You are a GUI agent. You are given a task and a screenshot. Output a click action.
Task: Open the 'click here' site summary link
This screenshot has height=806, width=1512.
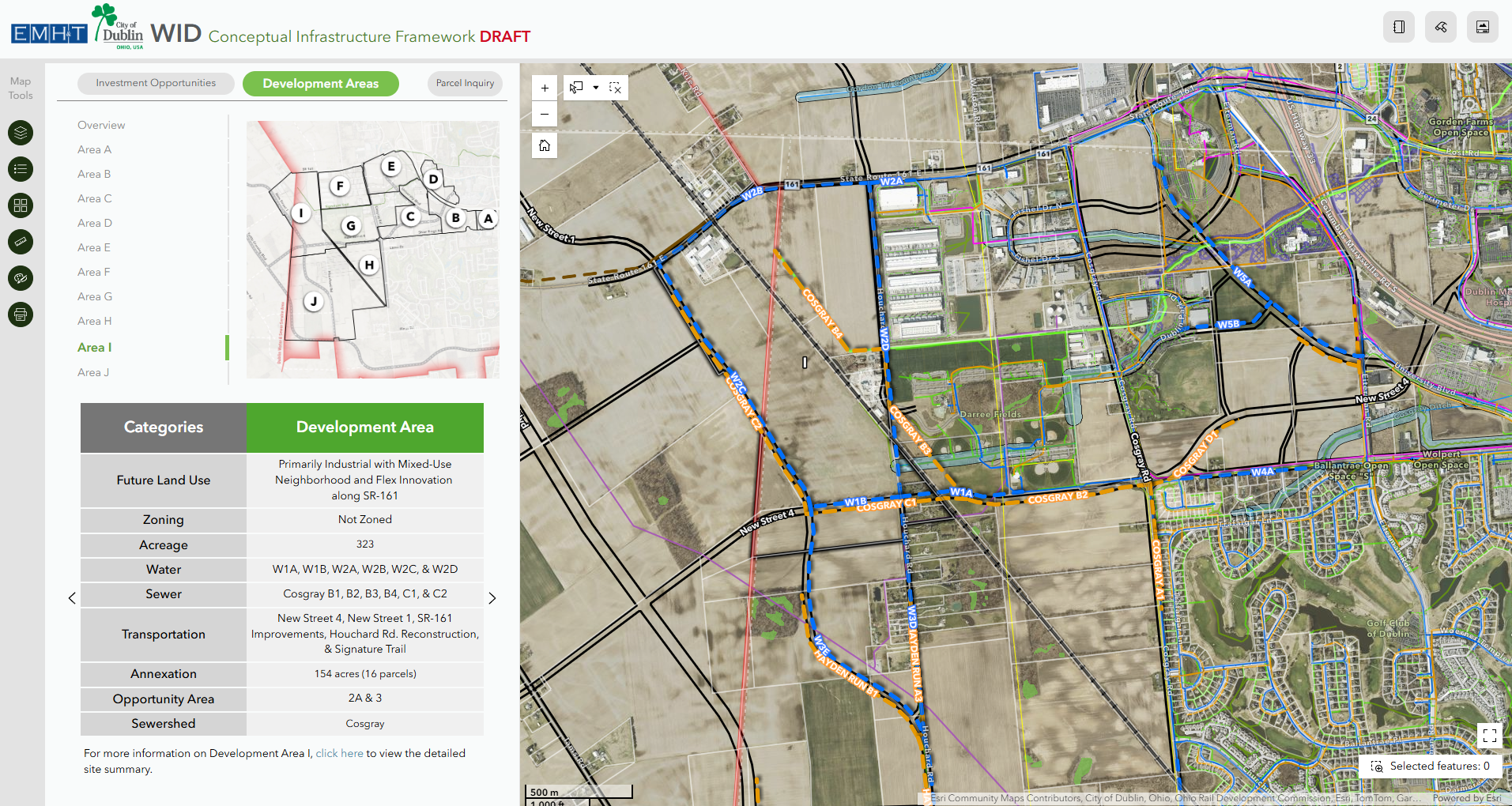339,753
